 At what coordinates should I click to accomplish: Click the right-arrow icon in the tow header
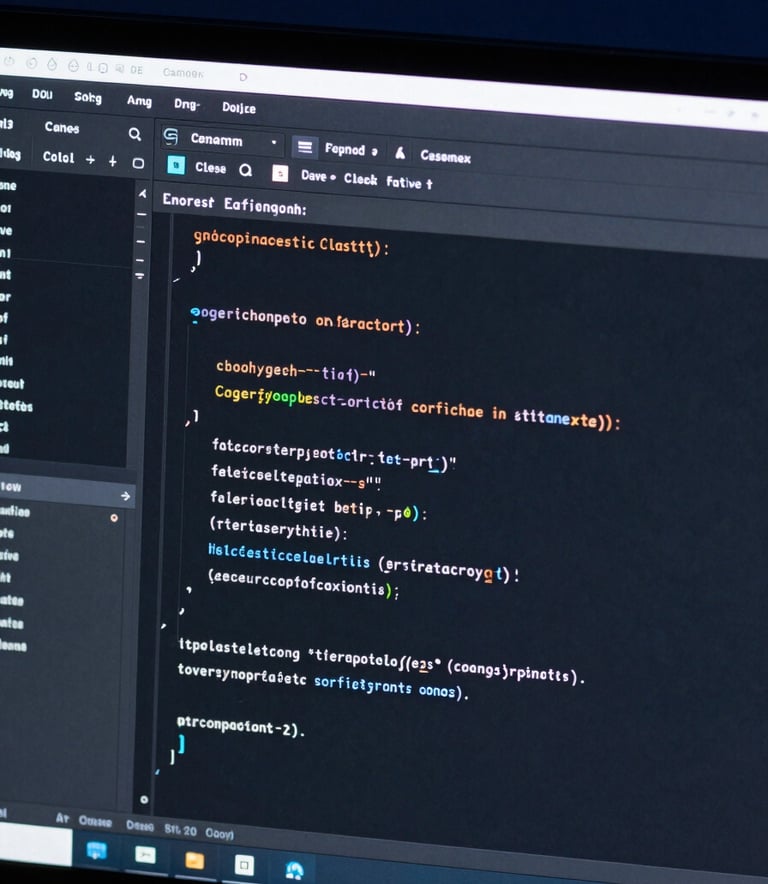point(125,496)
